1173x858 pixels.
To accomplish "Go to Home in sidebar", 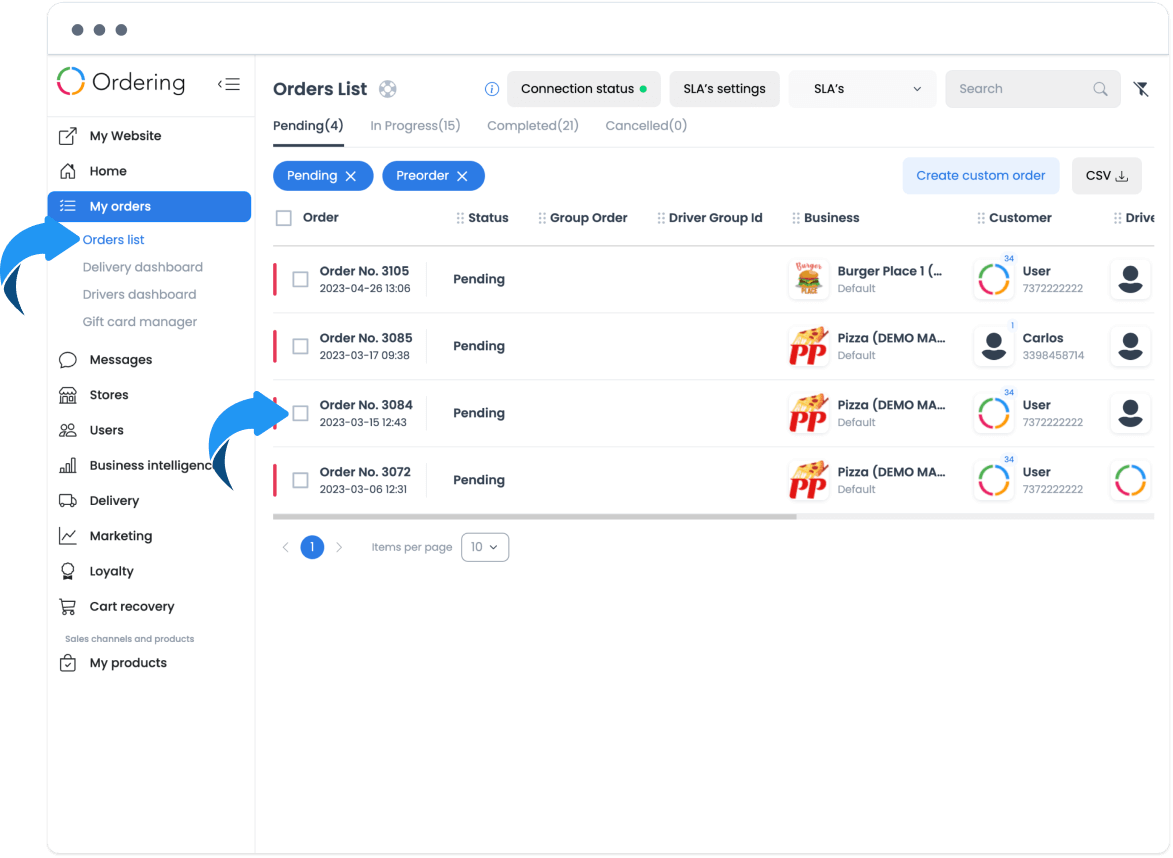I will click(x=150, y=171).
